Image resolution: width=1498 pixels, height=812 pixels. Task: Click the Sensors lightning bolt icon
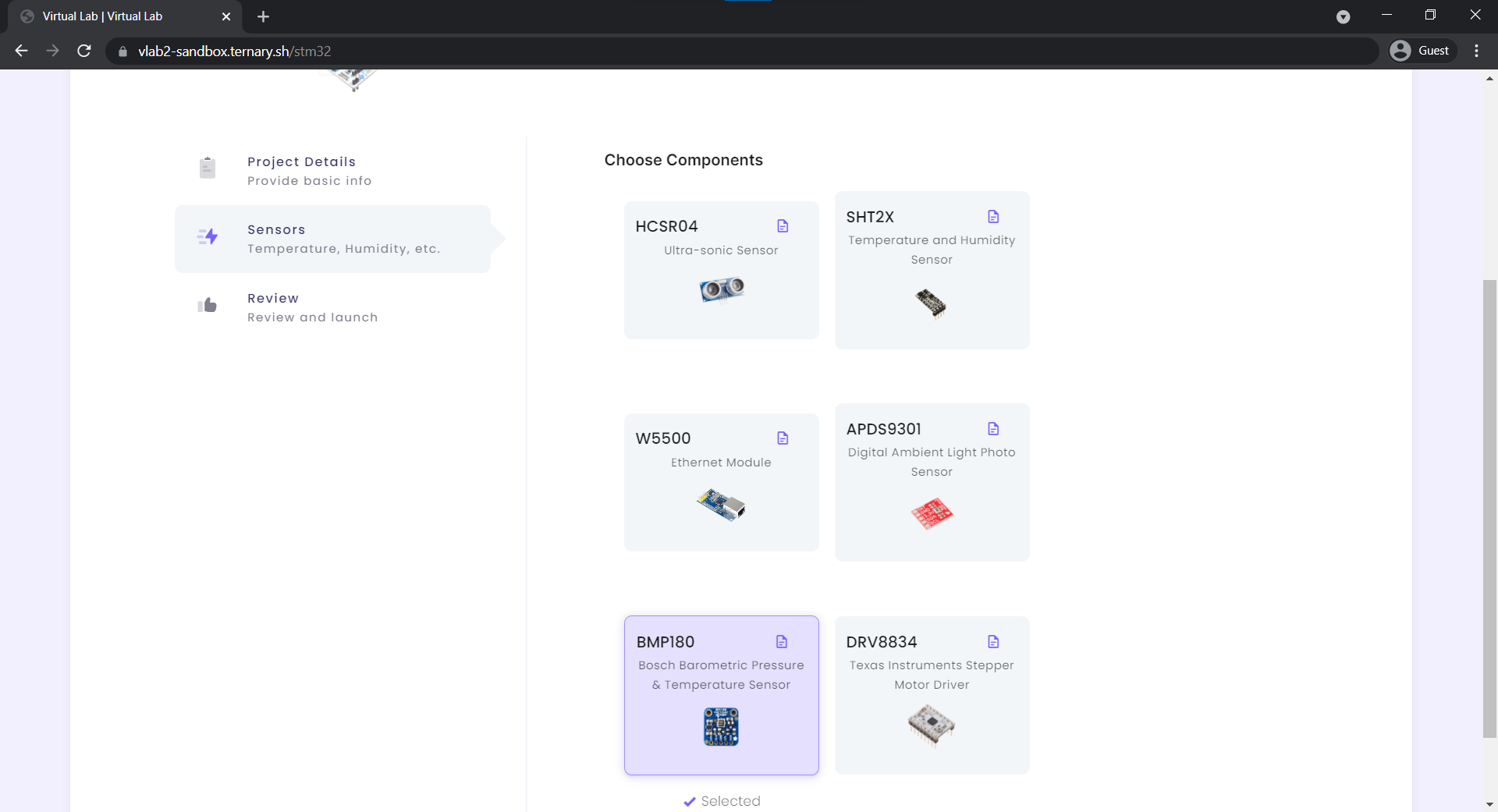click(208, 236)
